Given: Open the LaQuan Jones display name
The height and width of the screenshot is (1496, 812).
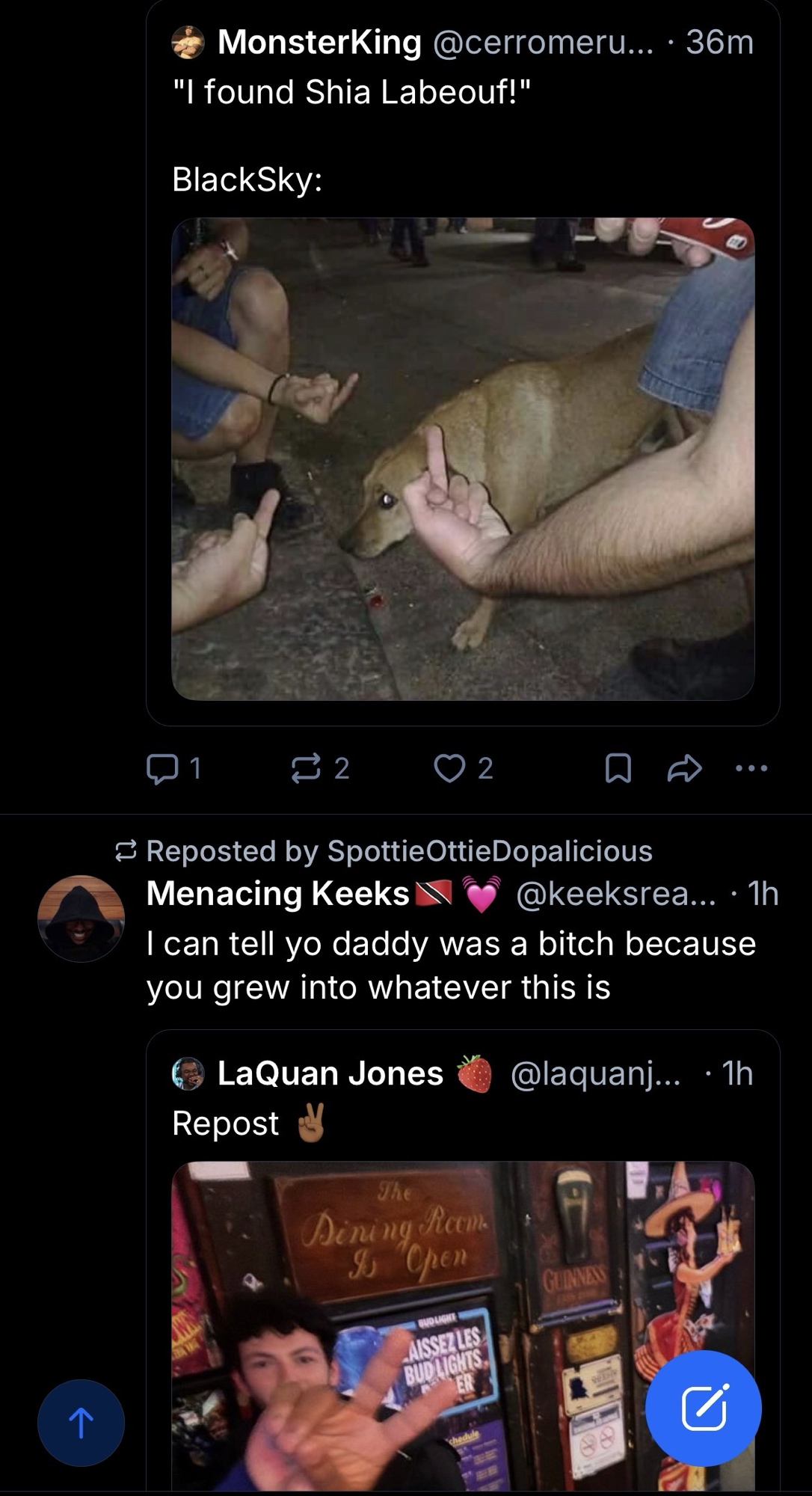Looking at the screenshot, I should [330, 1073].
